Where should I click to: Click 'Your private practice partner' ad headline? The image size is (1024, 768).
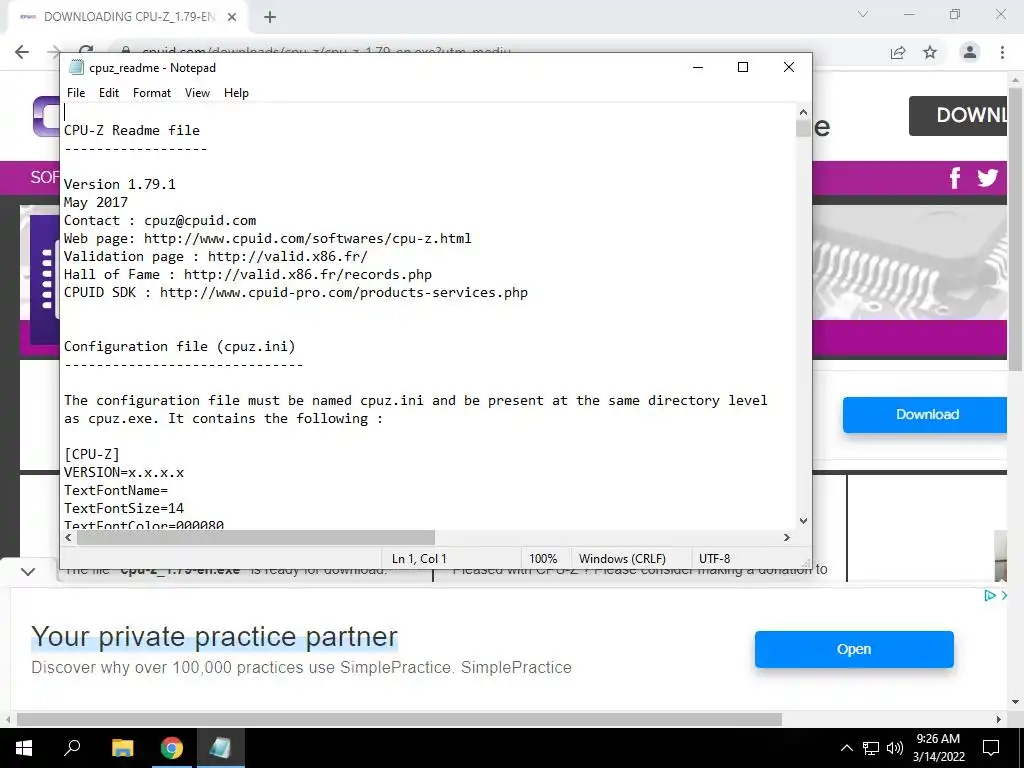(x=214, y=637)
